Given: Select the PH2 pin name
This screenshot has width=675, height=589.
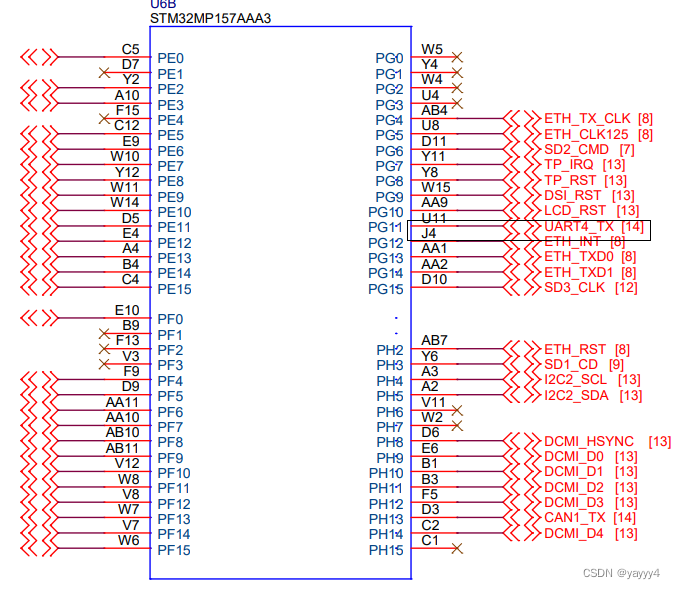Looking at the screenshot, I should click(390, 350).
